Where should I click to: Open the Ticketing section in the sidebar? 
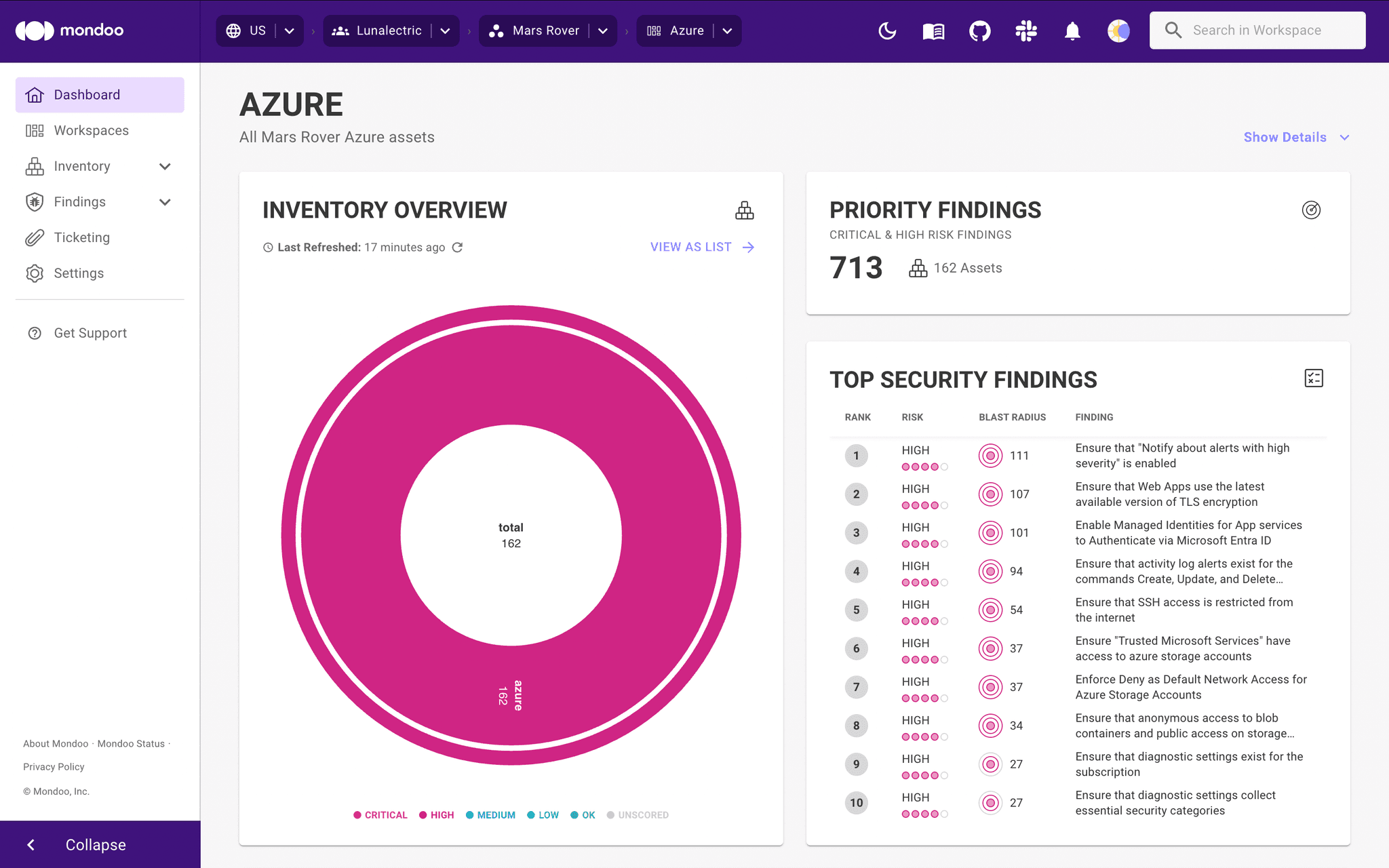coord(81,237)
